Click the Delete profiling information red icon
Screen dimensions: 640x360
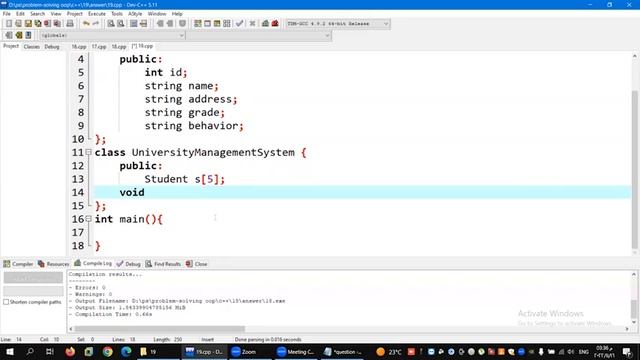coord(275,24)
